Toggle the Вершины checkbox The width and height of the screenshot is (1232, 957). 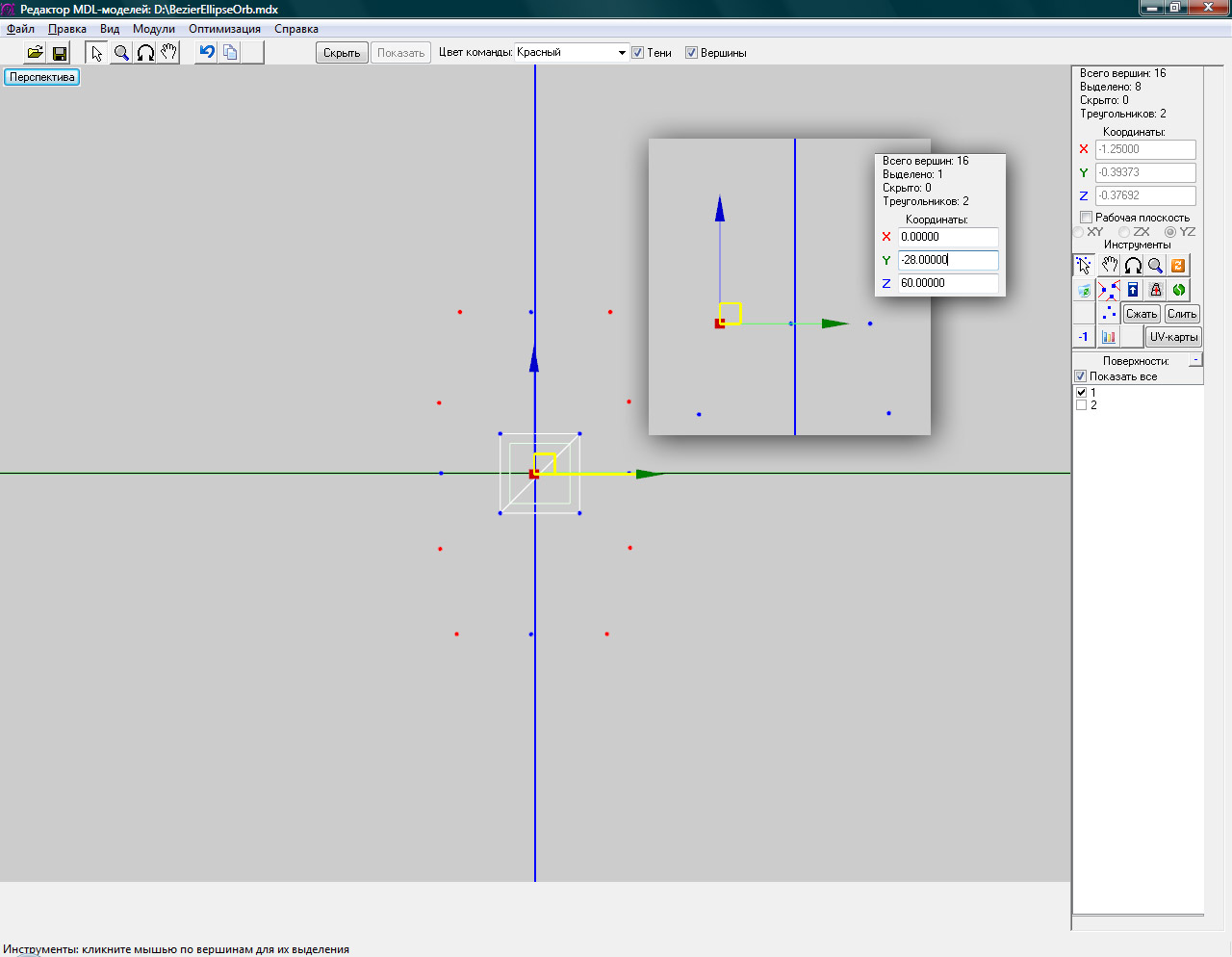pos(691,53)
